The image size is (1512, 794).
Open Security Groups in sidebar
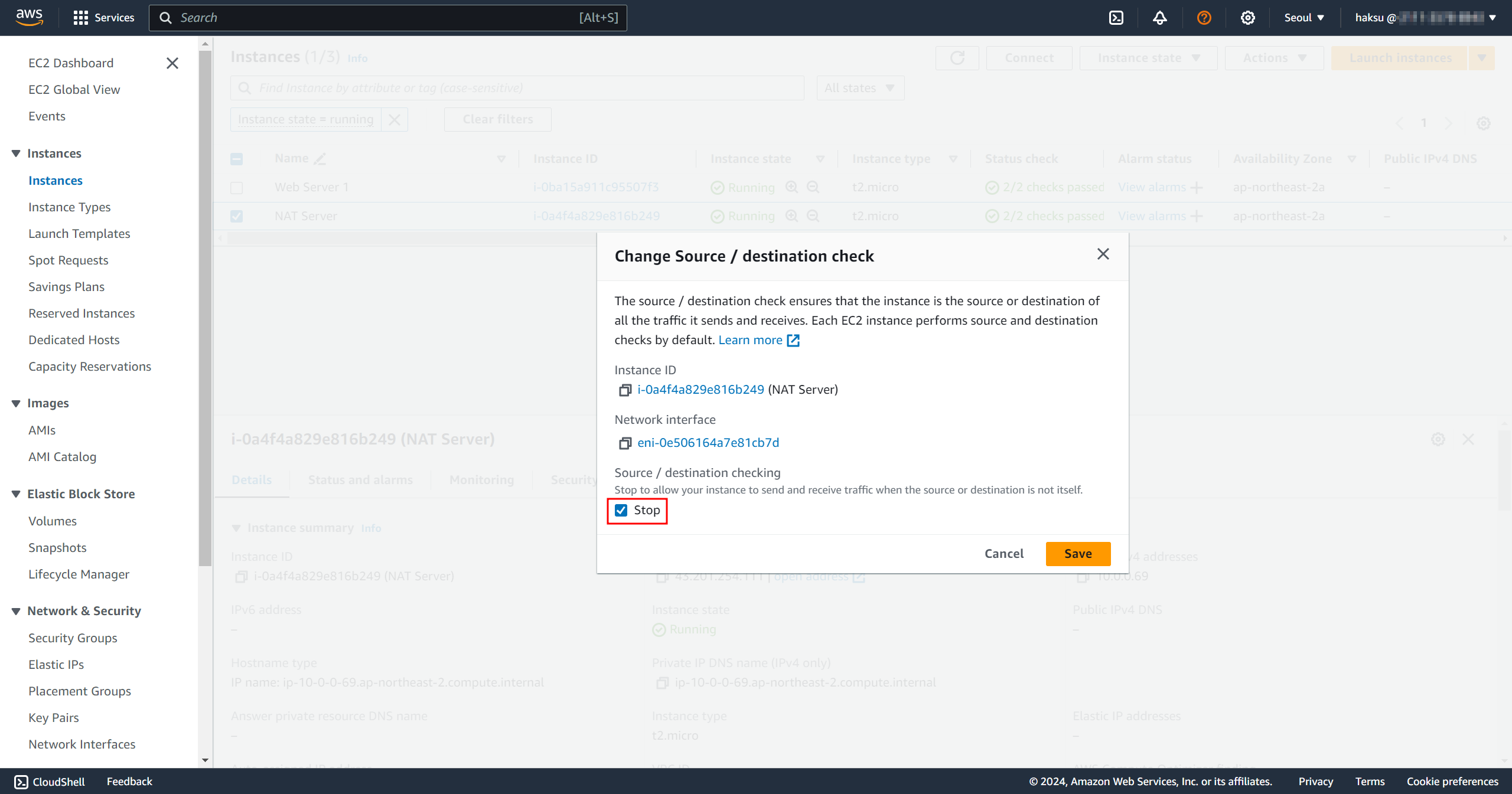click(73, 638)
